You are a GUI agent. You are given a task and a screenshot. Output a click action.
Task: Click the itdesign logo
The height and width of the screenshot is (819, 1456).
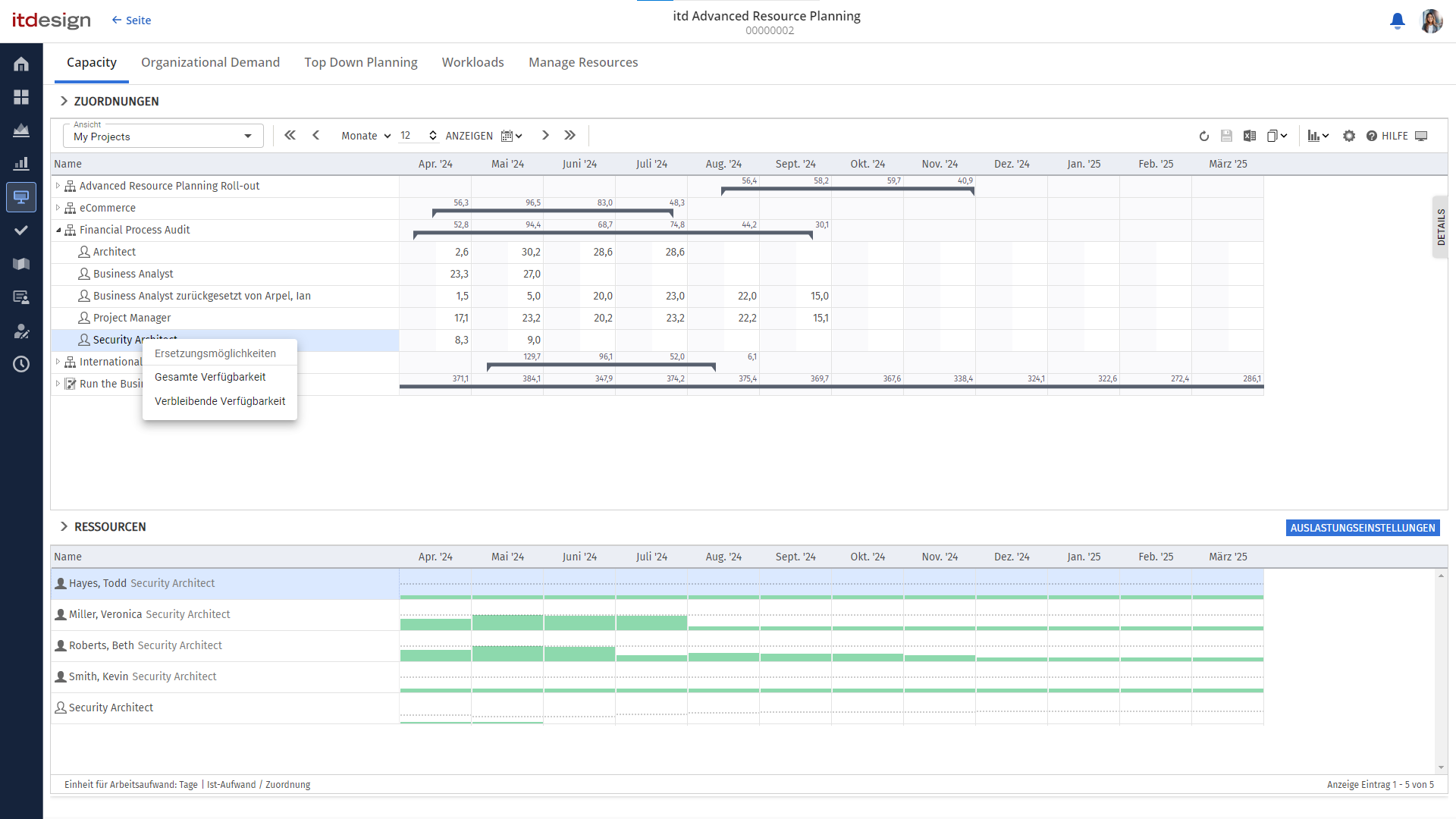[x=52, y=20]
